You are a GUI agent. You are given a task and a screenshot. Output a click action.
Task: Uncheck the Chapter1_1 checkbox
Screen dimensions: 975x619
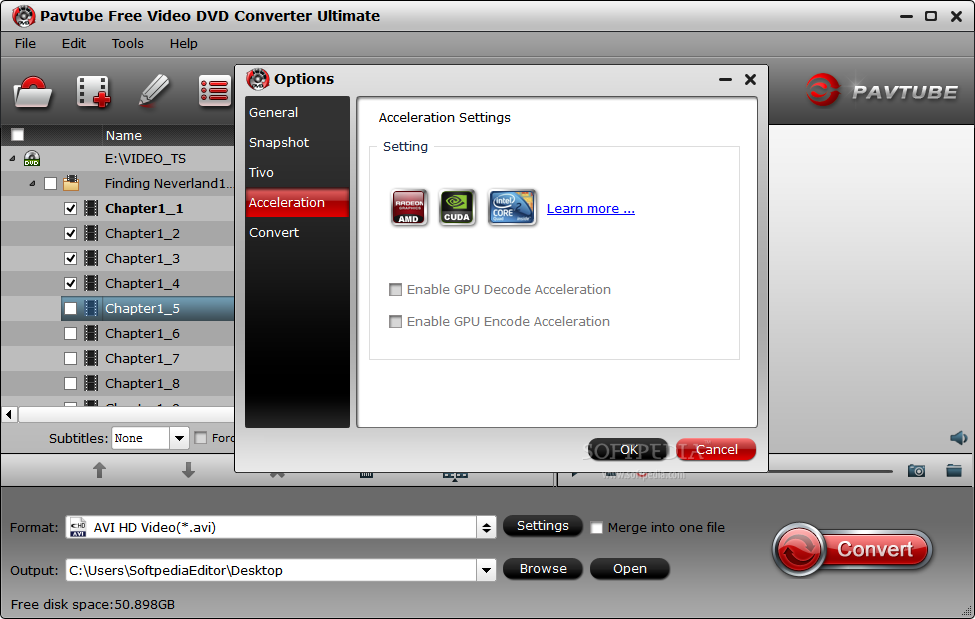[70, 208]
